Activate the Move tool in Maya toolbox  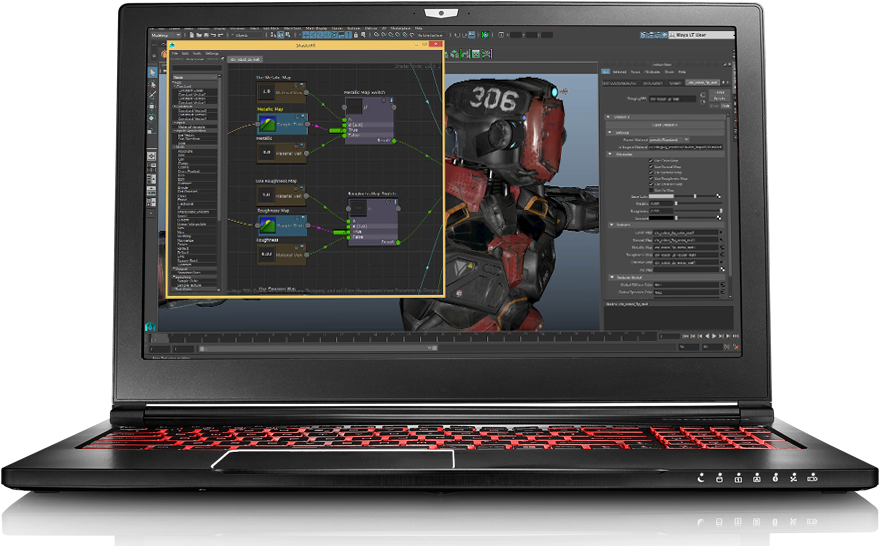click(151, 107)
